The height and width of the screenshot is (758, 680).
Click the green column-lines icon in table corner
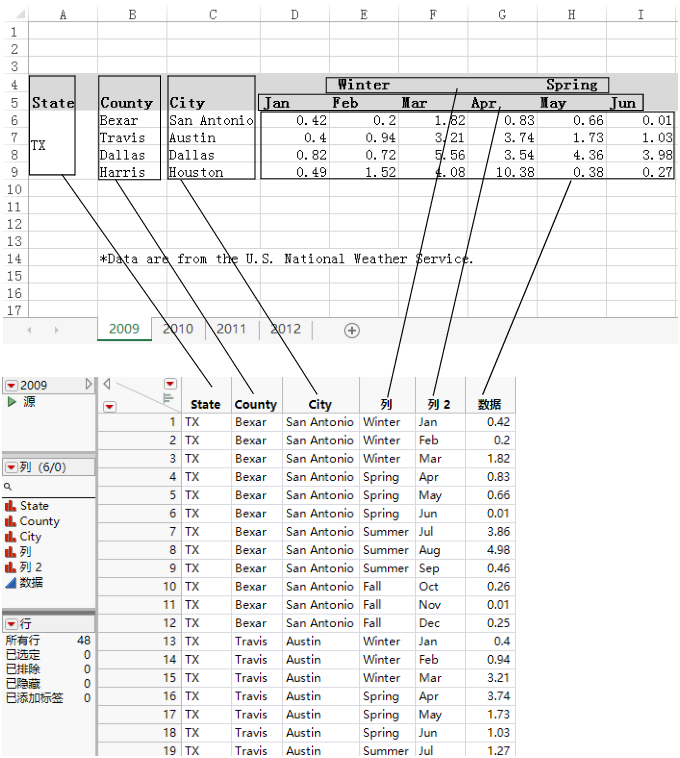point(168,398)
